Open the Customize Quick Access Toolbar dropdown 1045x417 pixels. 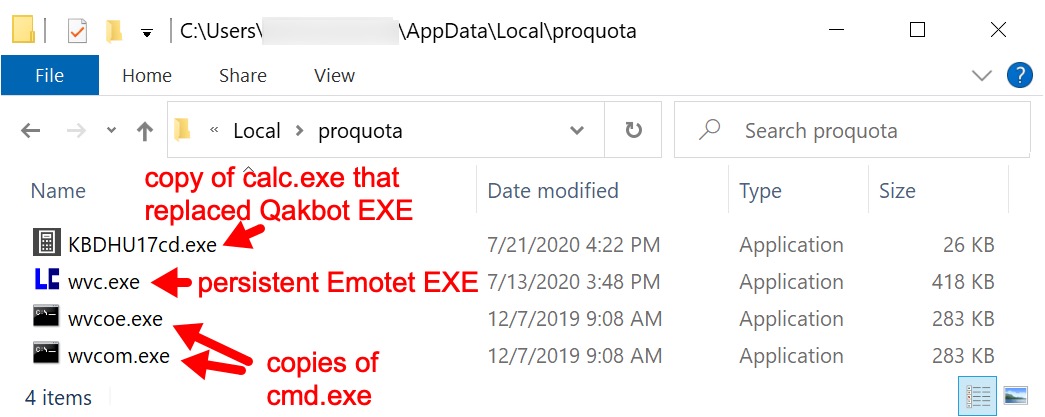147,33
